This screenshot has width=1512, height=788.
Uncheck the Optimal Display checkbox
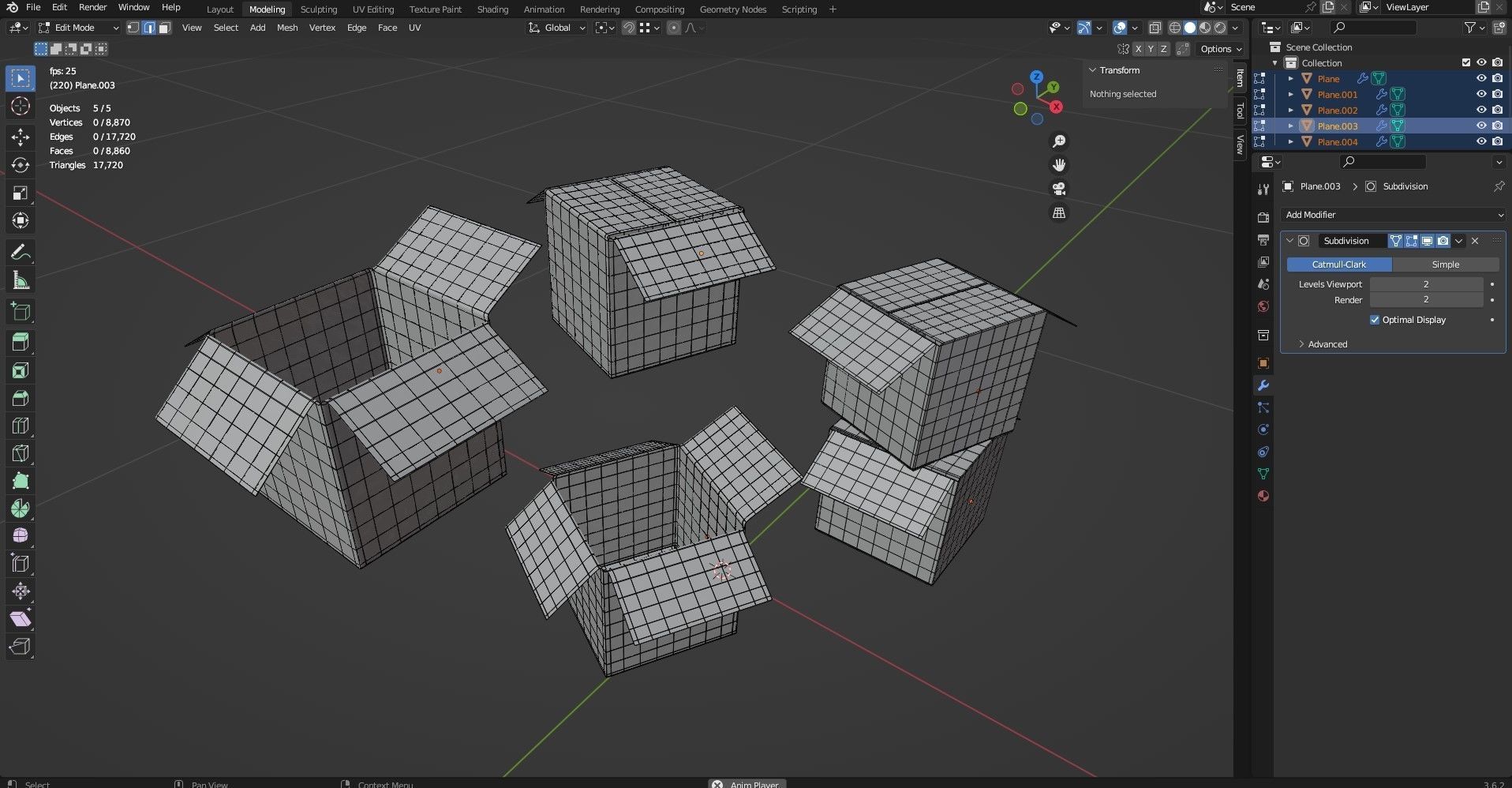1375,320
